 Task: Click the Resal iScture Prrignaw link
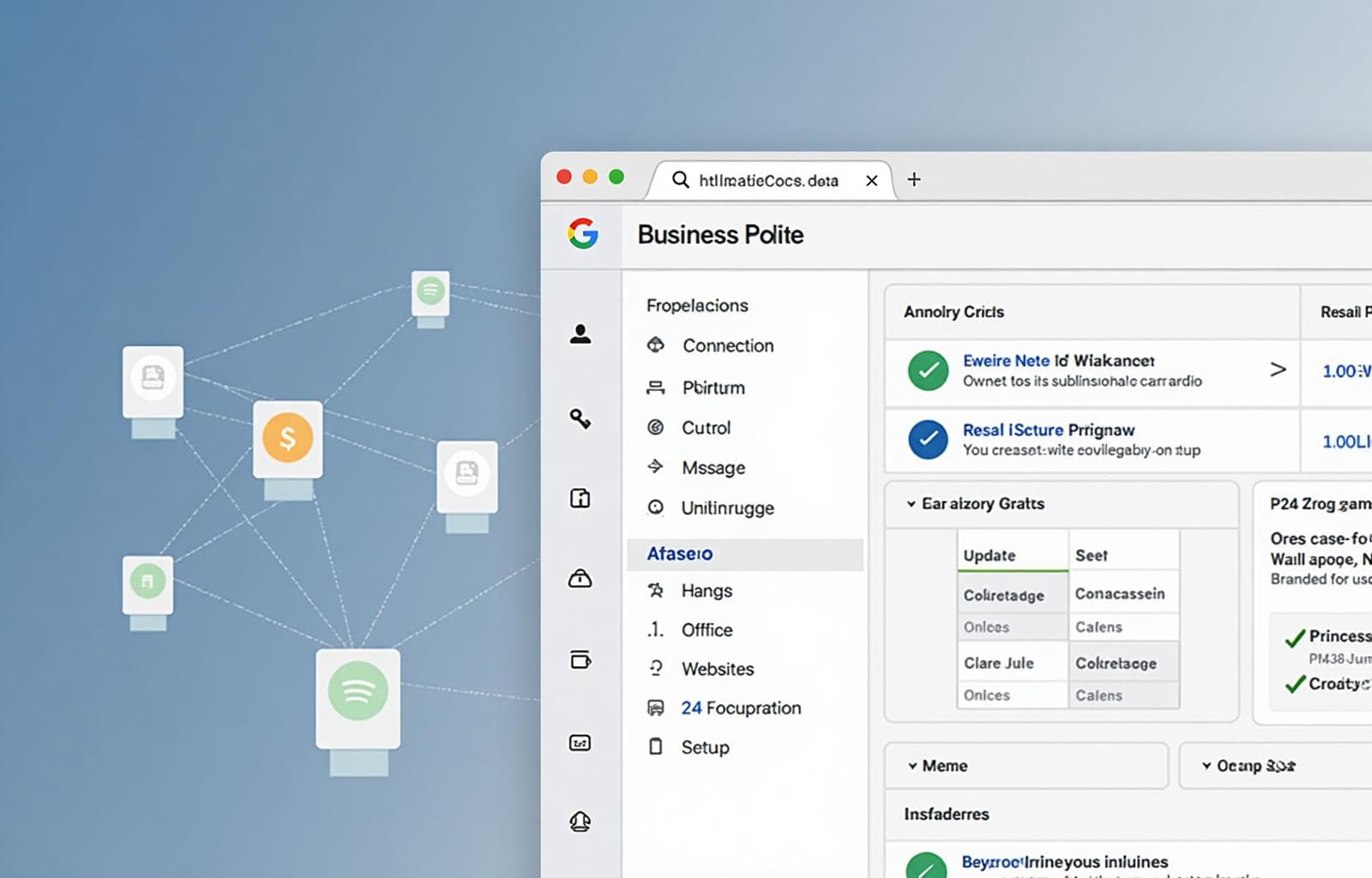(x=1048, y=430)
